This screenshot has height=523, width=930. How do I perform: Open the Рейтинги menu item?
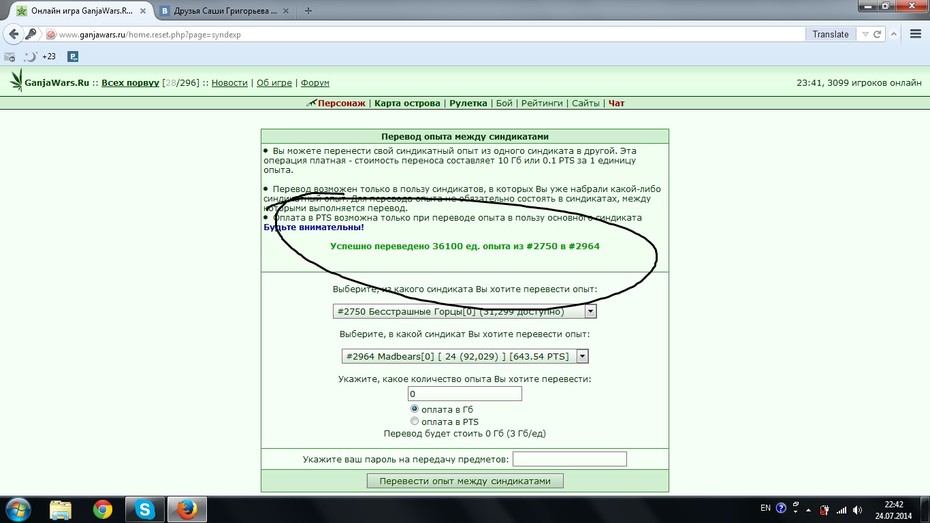click(x=542, y=103)
